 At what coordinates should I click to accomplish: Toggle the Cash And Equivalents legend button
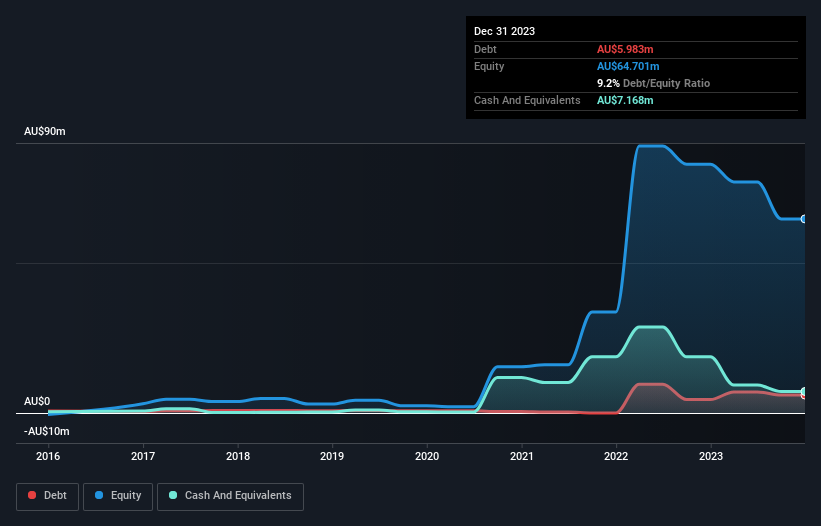pyautogui.click(x=230, y=496)
